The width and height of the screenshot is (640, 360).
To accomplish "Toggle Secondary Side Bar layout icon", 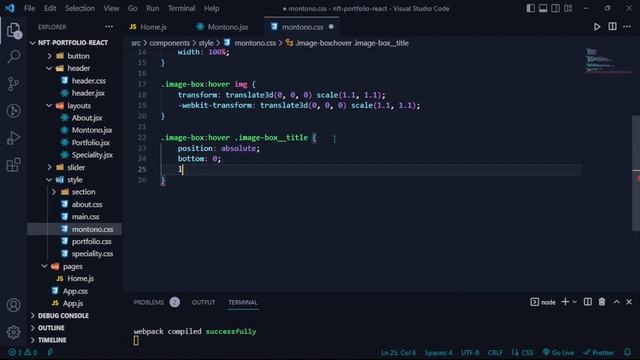I will pos(556,8).
